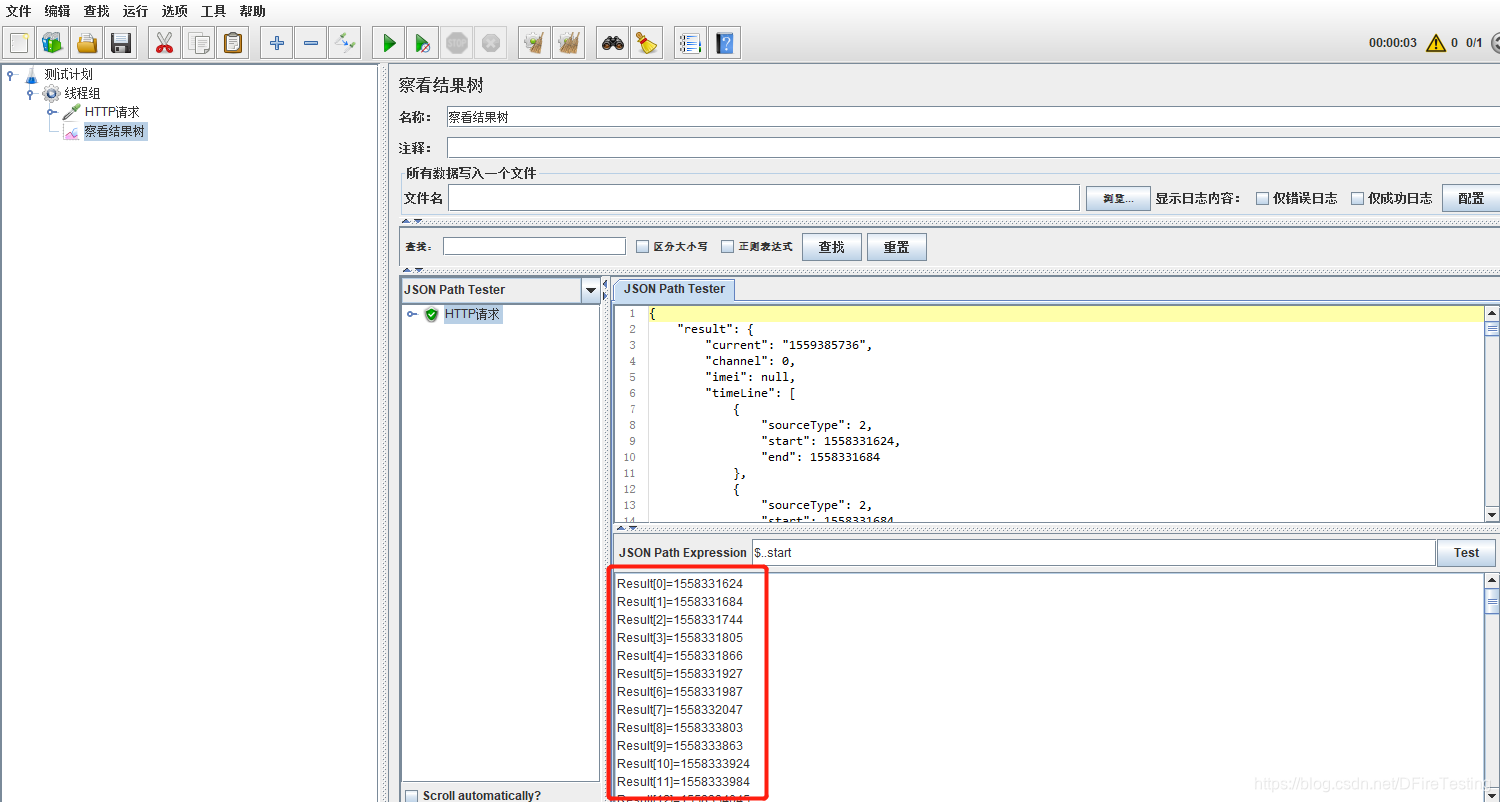Click the New test plan icon
The width and height of the screenshot is (1500, 802).
[19, 43]
